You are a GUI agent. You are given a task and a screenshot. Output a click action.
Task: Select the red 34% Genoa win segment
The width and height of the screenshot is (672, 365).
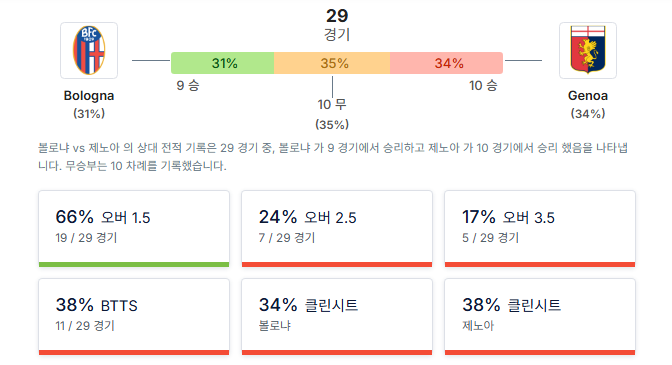(x=447, y=63)
